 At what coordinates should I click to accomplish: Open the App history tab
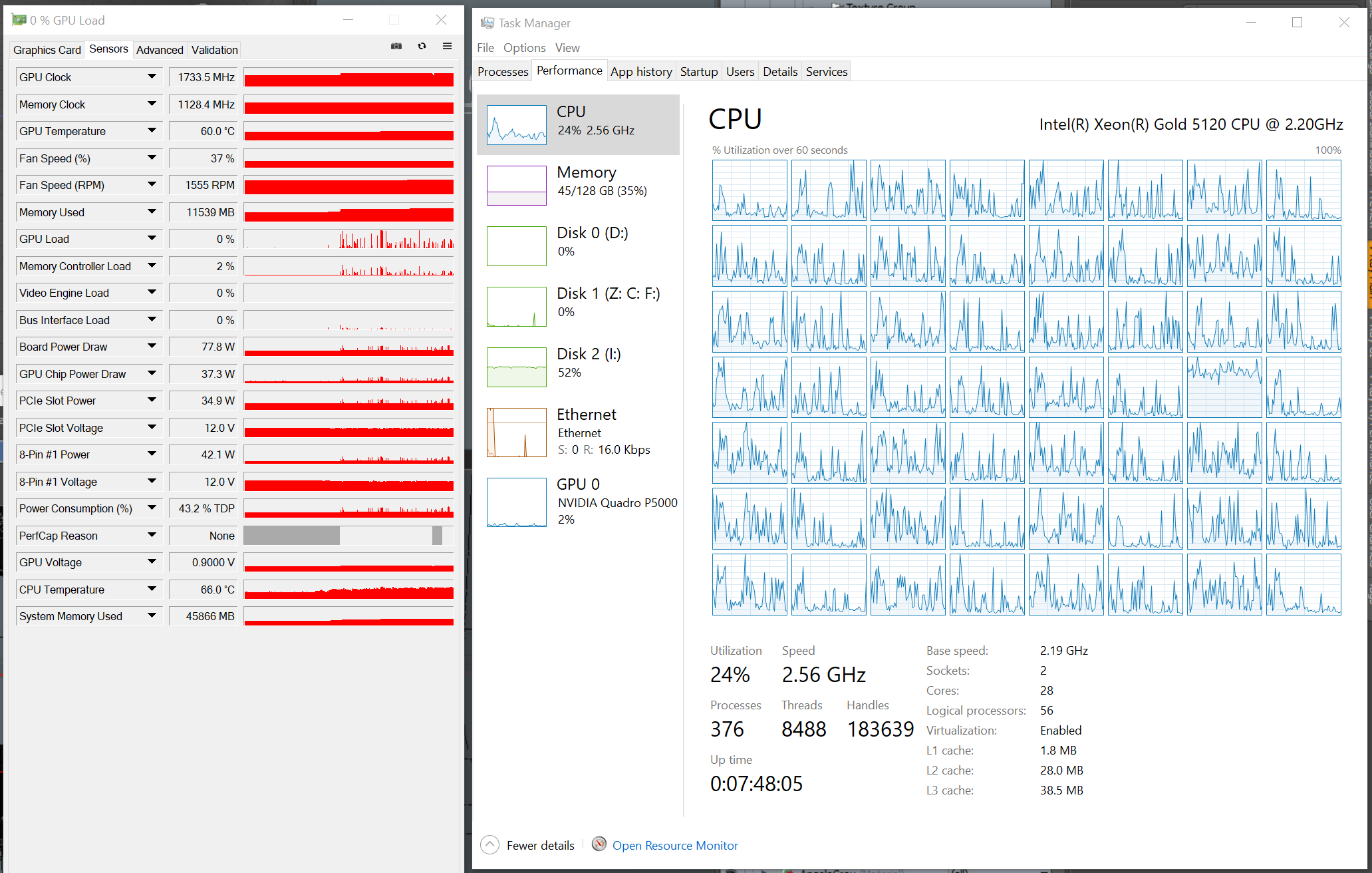[x=641, y=72]
